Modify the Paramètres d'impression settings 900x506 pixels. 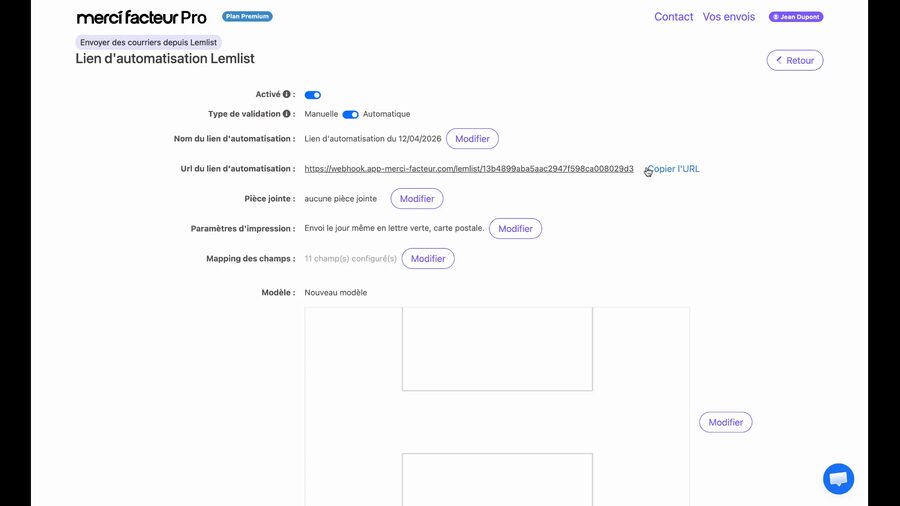click(x=515, y=228)
